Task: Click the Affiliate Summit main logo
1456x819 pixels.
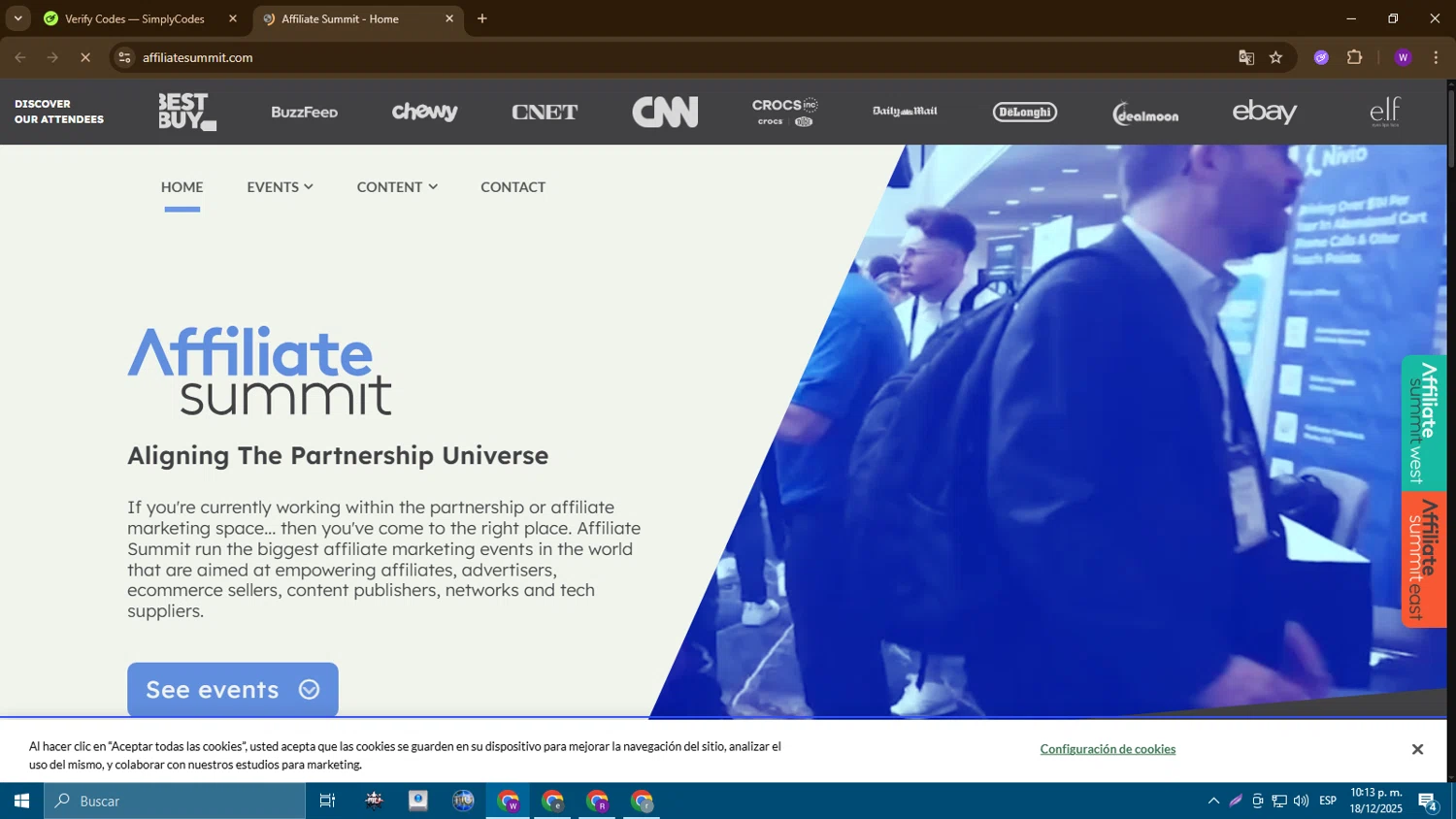Action: point(260,371)
